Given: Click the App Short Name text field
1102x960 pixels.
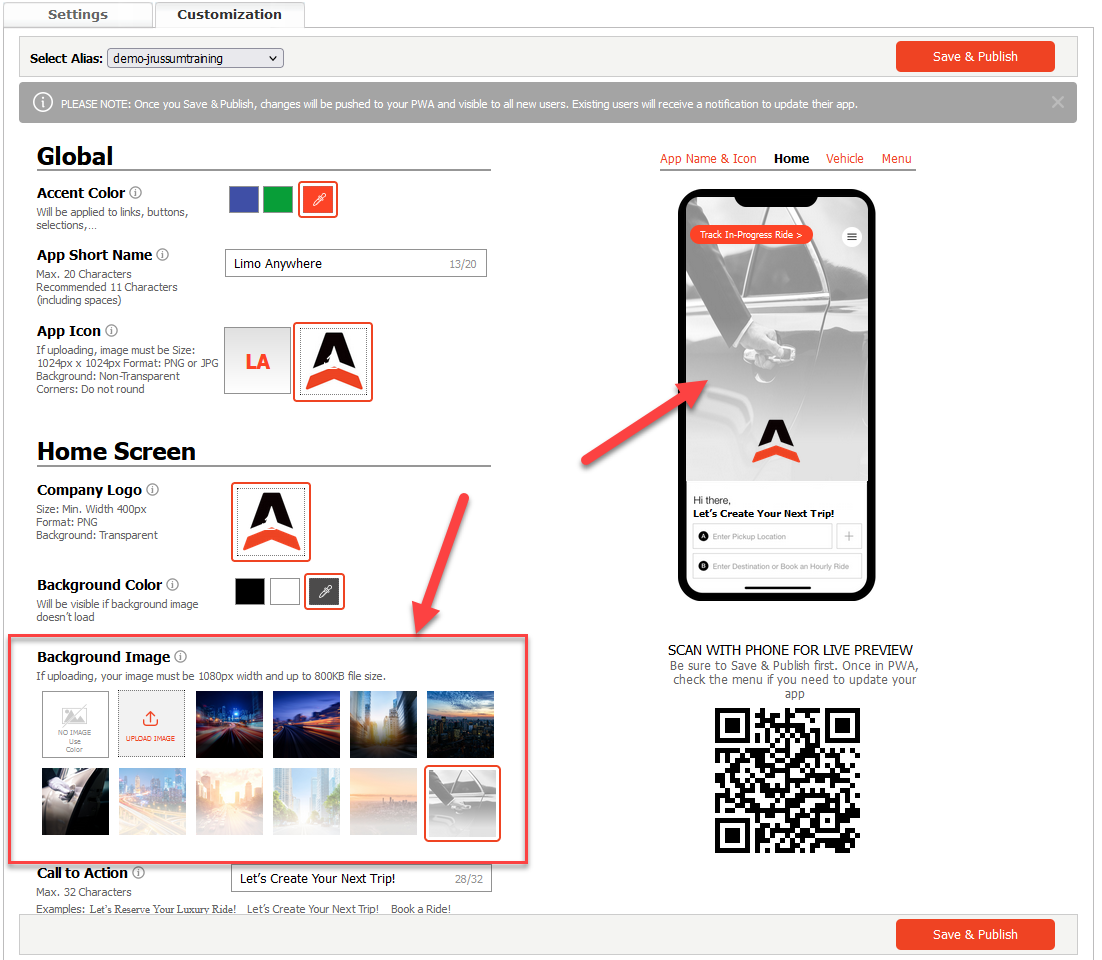Looking at the screenshot, I should coord(340,264).
